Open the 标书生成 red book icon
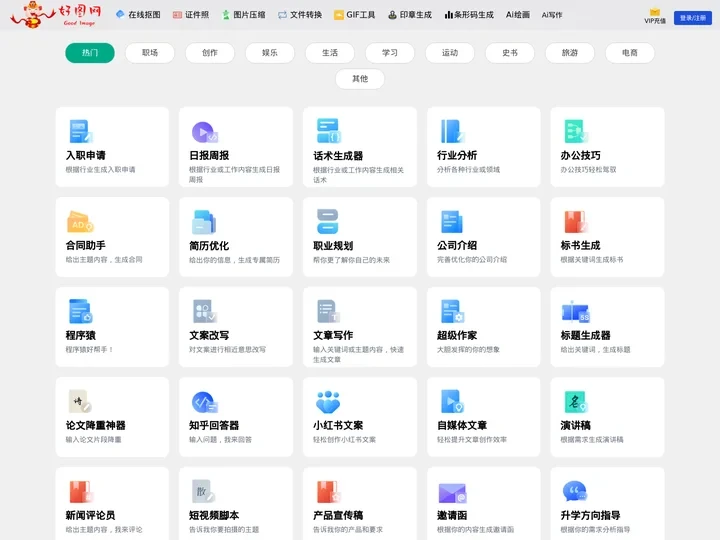Image resolution: width=720 pixels, height=540 pixels. pos(576,222)
